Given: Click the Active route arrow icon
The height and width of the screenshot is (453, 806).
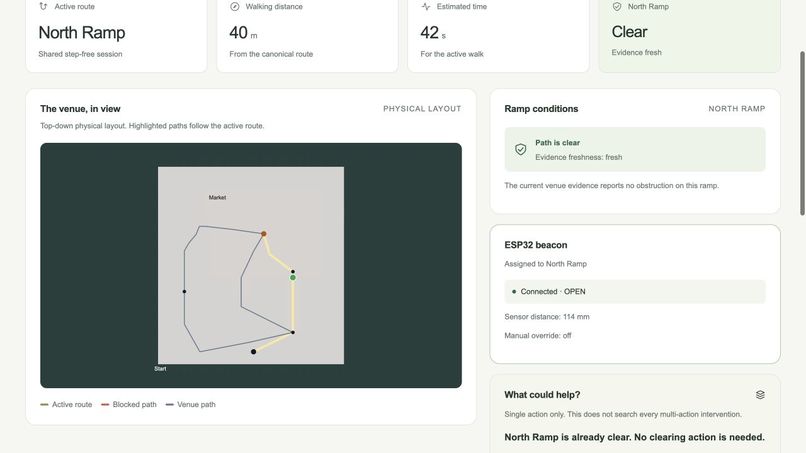Looking at the screenshot, I should [x=43, y=6].
